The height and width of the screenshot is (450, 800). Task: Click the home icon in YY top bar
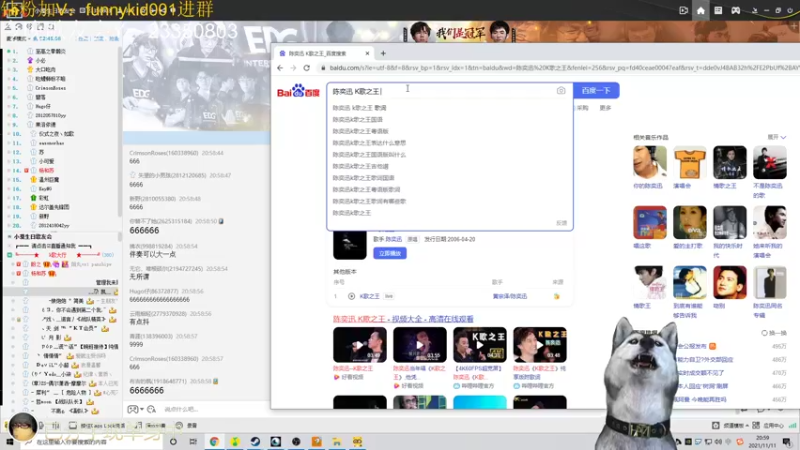point(701,10)
